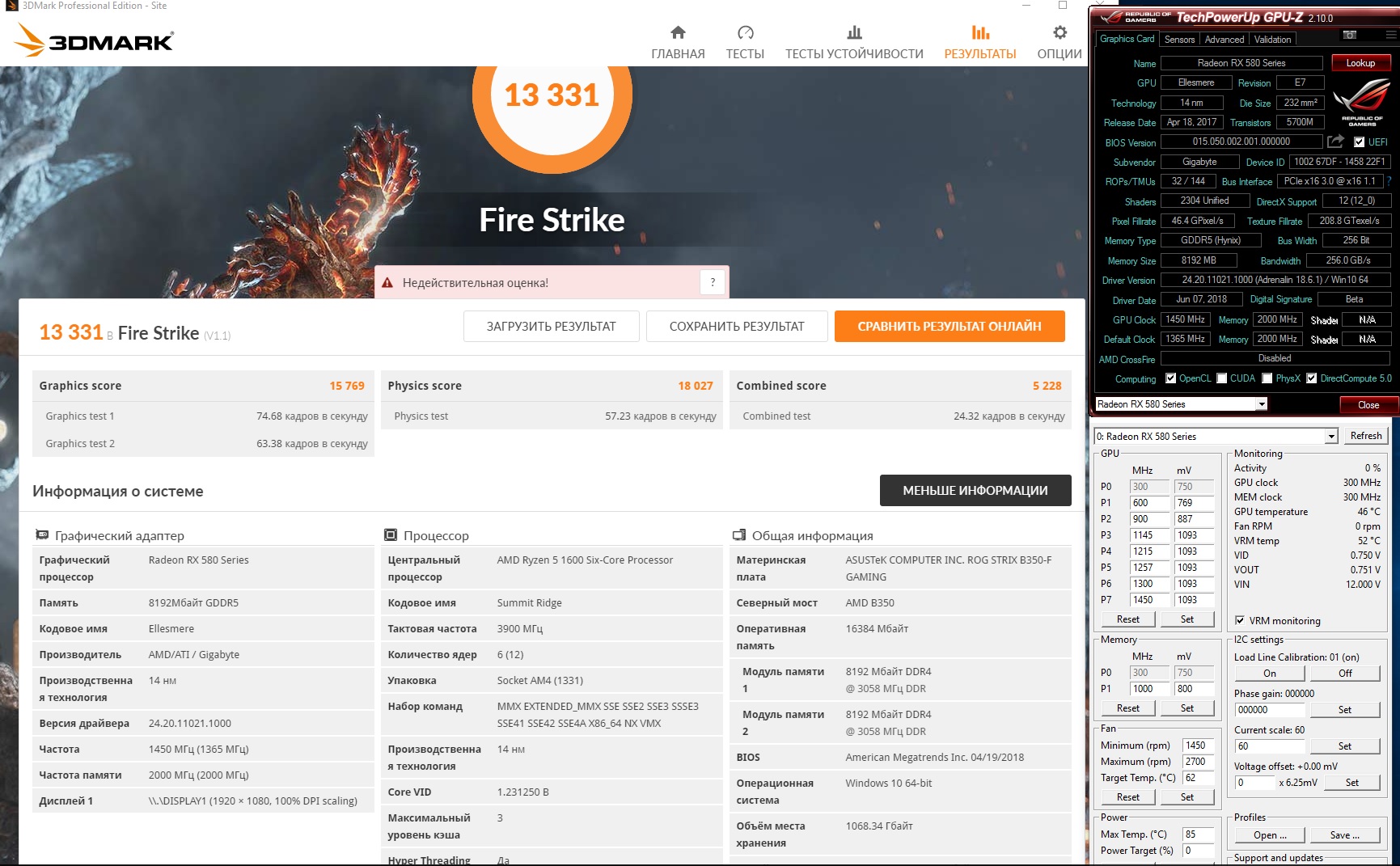Image resolution: width=1400 pixels, height=866 pixels.
Task: Click Reset in the GPU states group
Action: [x=1127, y=619]
